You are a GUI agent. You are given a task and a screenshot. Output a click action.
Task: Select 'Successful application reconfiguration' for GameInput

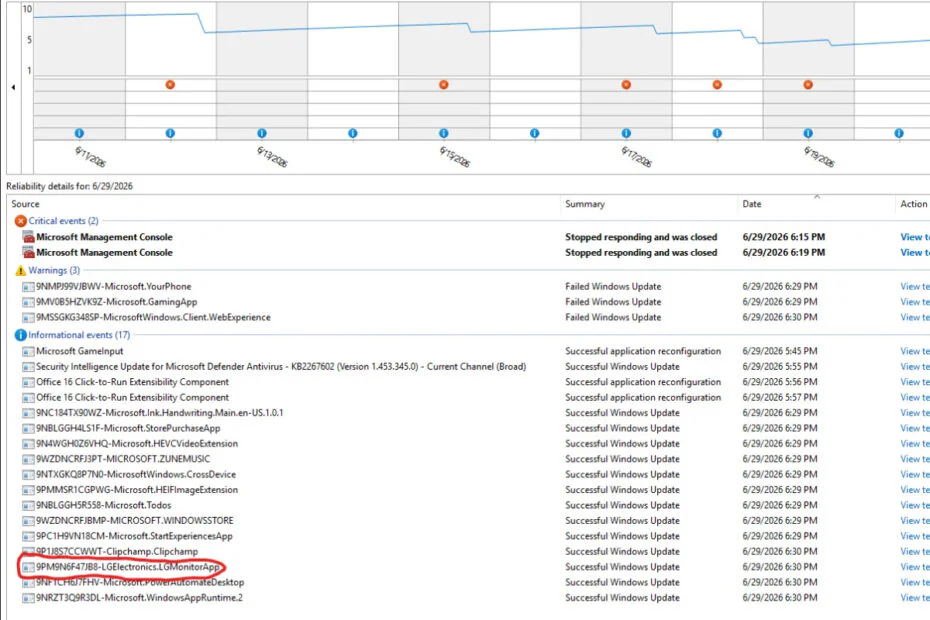(643, 351)
